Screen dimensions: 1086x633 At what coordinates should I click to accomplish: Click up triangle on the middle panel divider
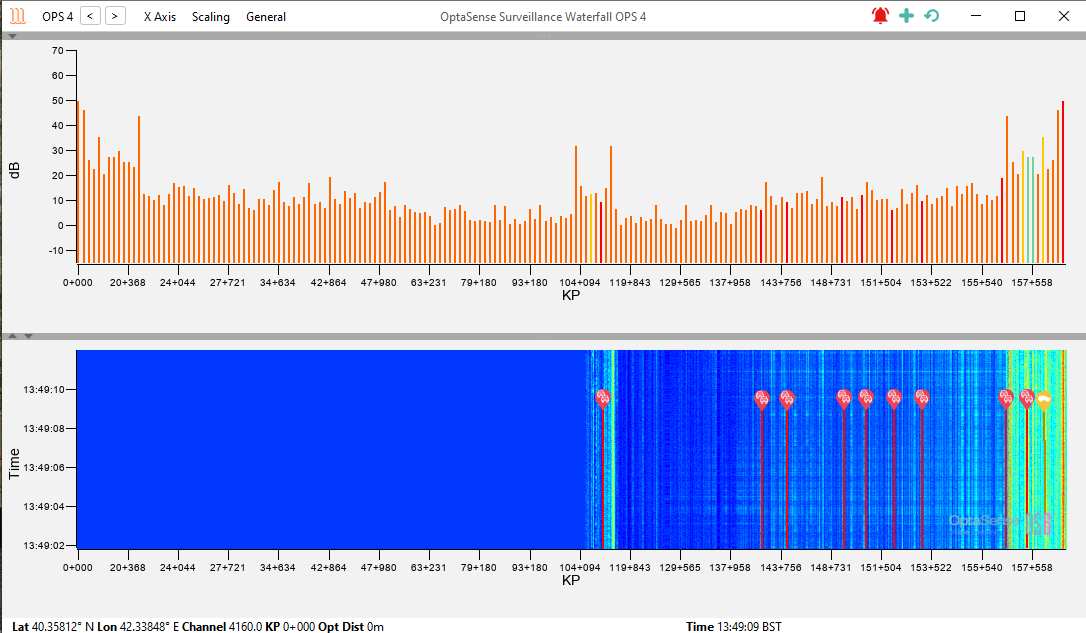12,336
